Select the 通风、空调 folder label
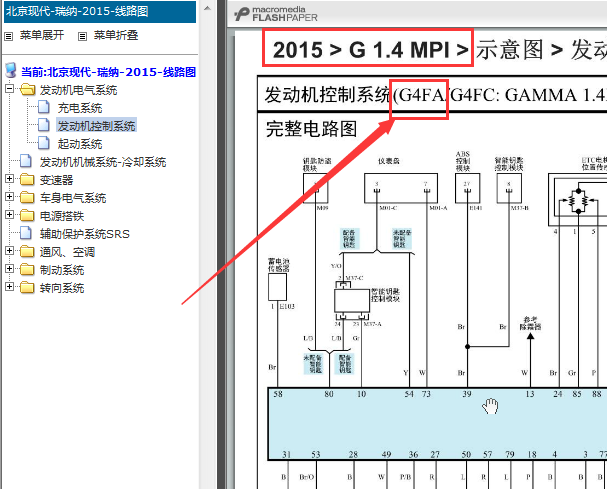Image resolution: width=607 pixels, height=489 pixels. [67, 252]
